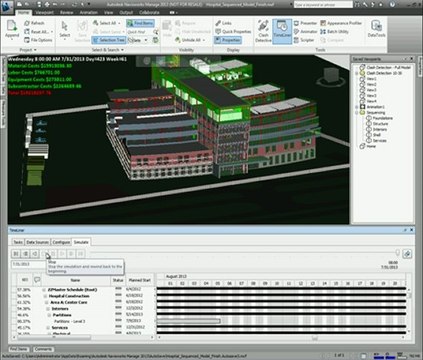Image resolution: width=423 pixels, height=360 pixels.
Task: Open the Sets dropdown in ribbon
Action: click(x=138, y=40)
